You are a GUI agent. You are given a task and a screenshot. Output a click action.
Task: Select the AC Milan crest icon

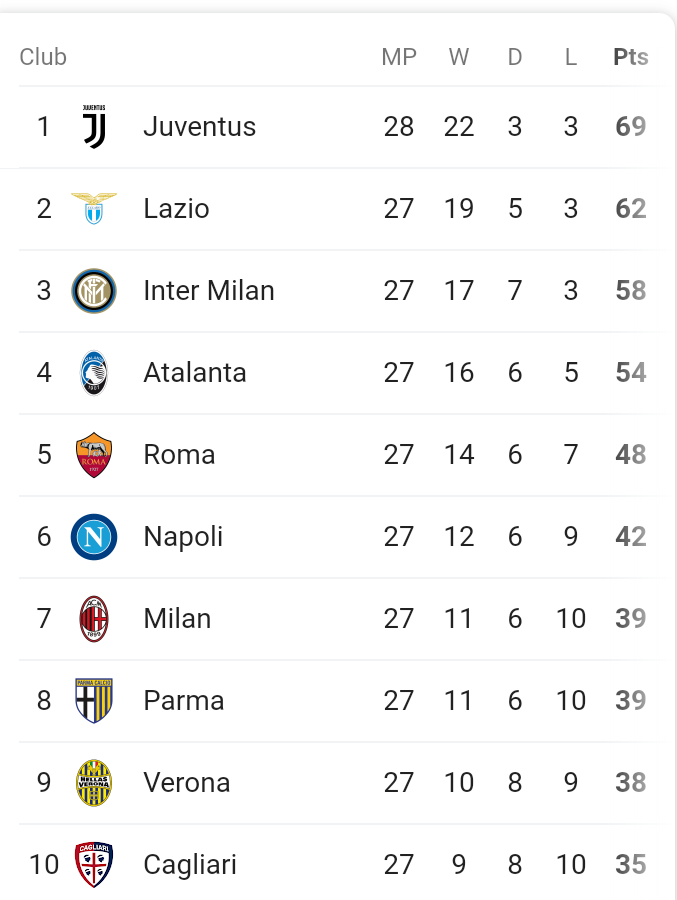click(x=94, y=619)
